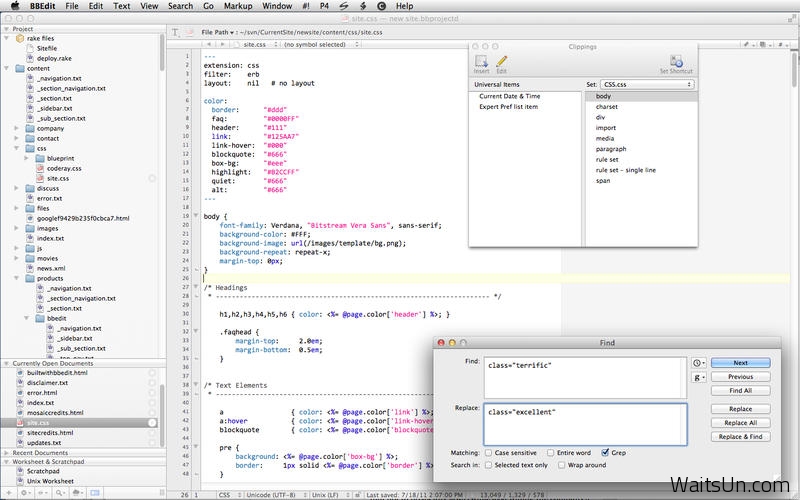
Task: Click the blueprint folder icon
Action: [x=40, y=159]
